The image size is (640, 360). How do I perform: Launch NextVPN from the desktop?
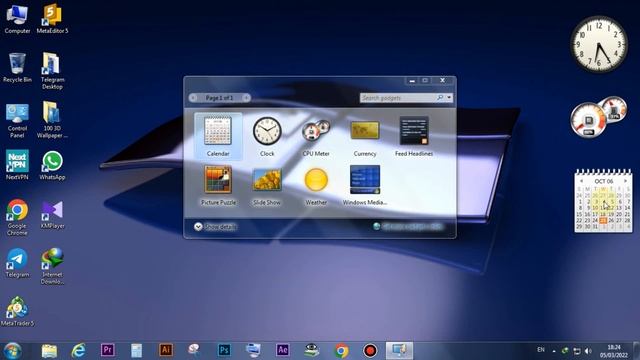point(17,165)
